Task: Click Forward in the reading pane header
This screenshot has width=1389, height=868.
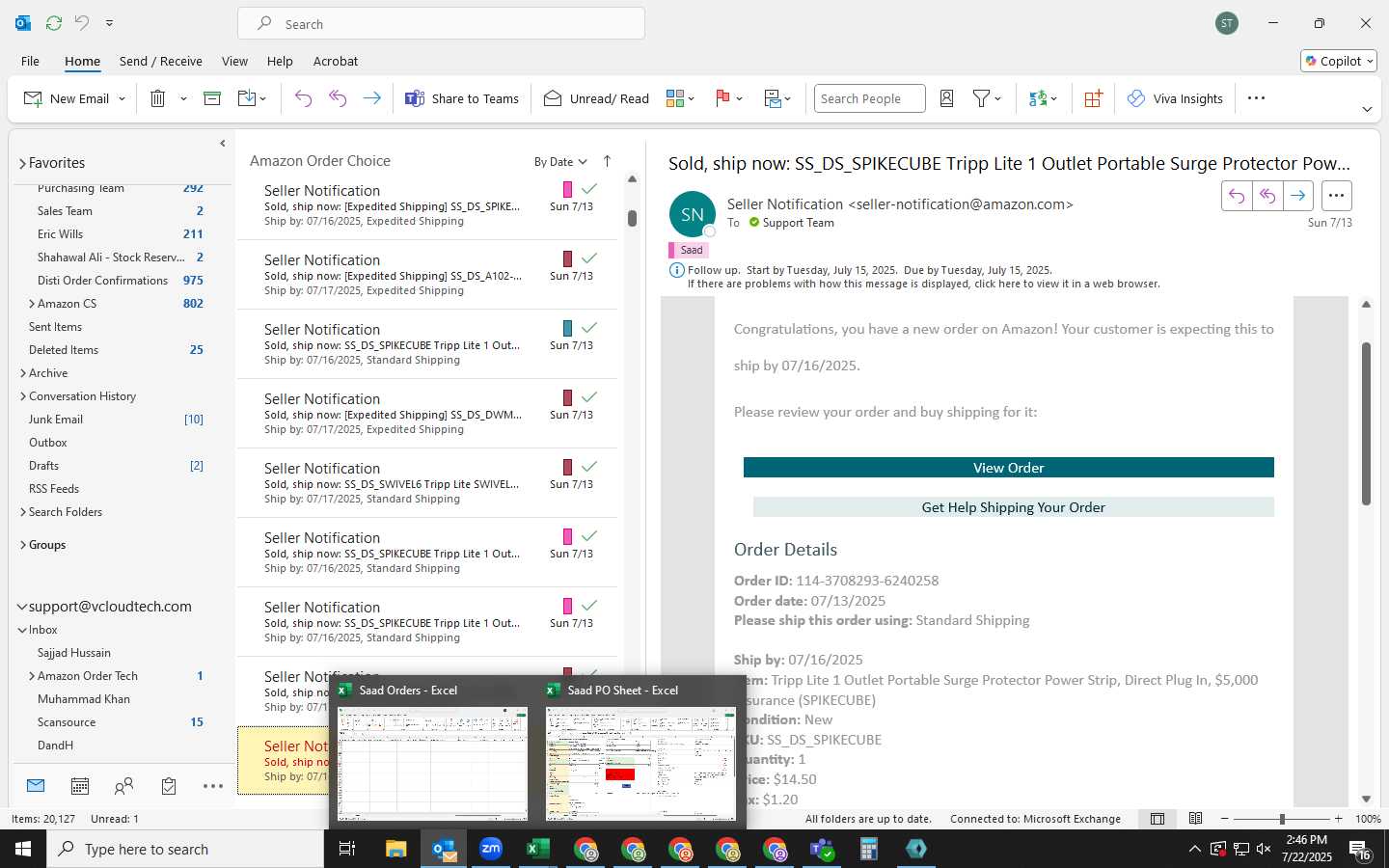Action: point(1298,196)
